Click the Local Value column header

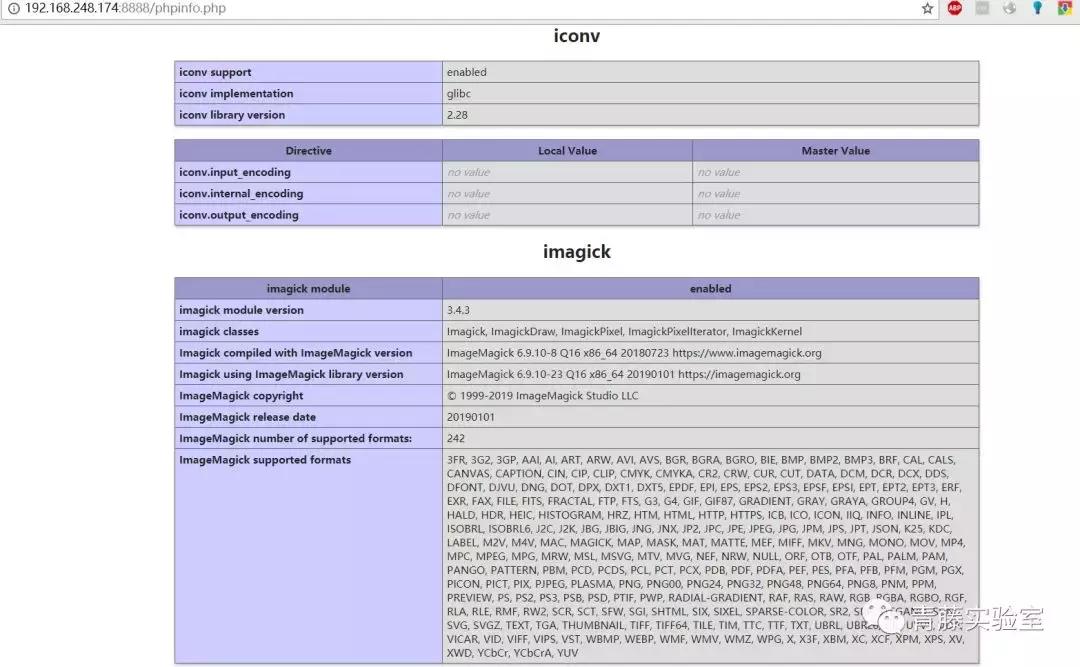(567, 151)
